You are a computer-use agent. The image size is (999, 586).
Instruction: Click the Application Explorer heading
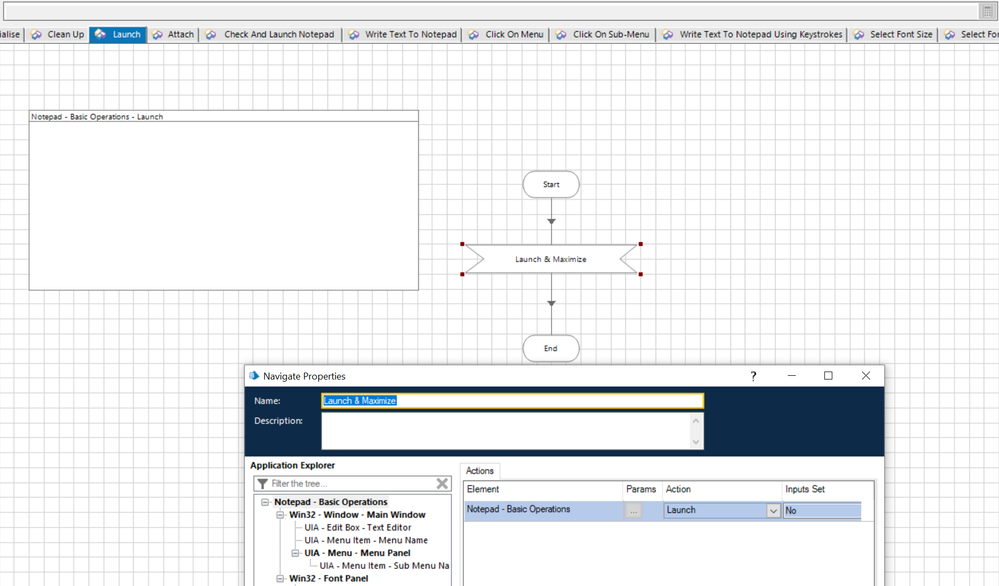[x=292, y=465]
